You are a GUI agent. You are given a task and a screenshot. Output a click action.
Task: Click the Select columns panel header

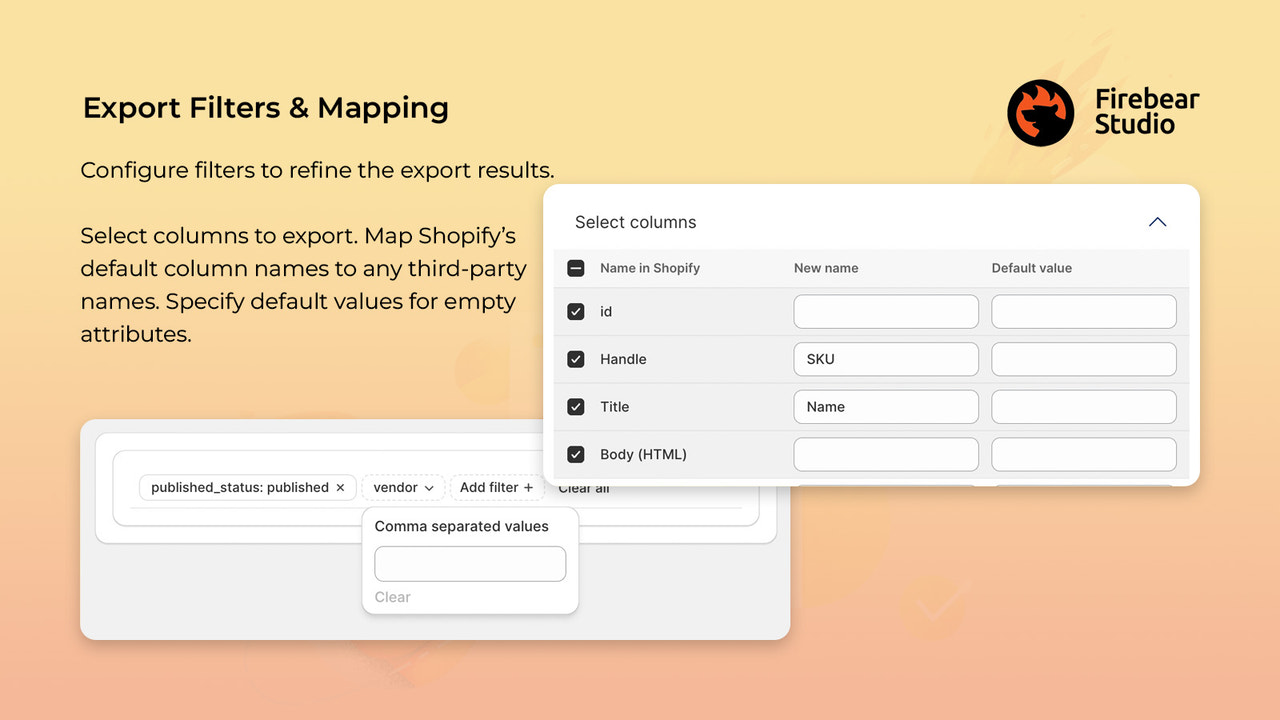[636, 222]
